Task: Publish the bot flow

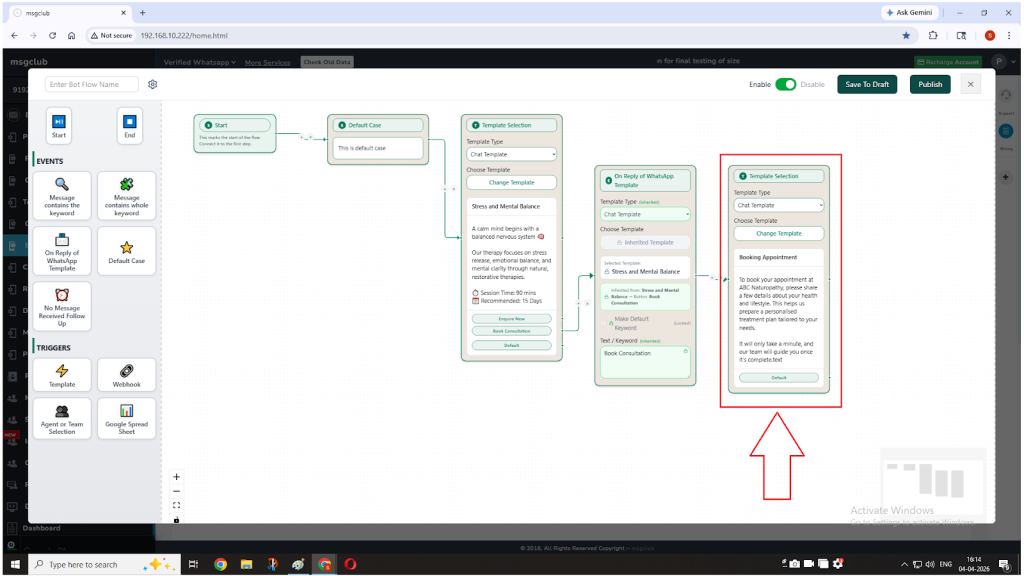Action: coord(930,85)
